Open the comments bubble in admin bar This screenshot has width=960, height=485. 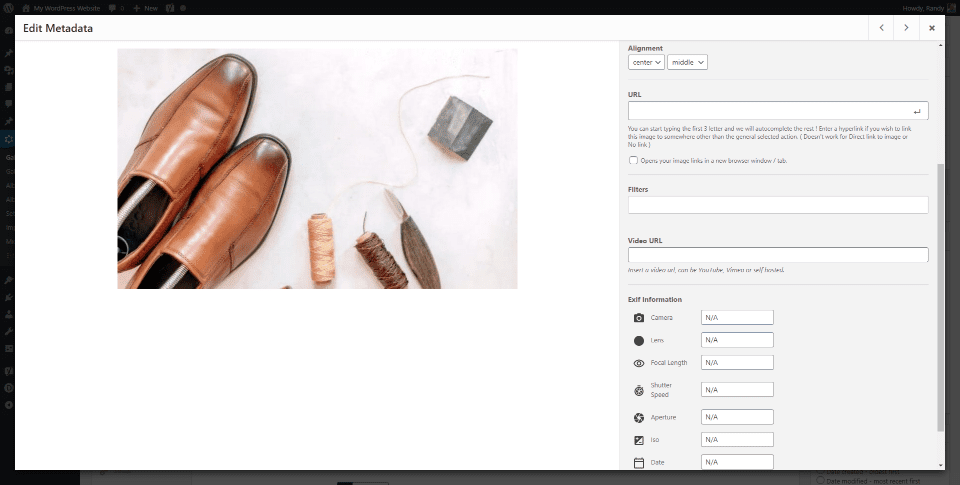(114, 8)
